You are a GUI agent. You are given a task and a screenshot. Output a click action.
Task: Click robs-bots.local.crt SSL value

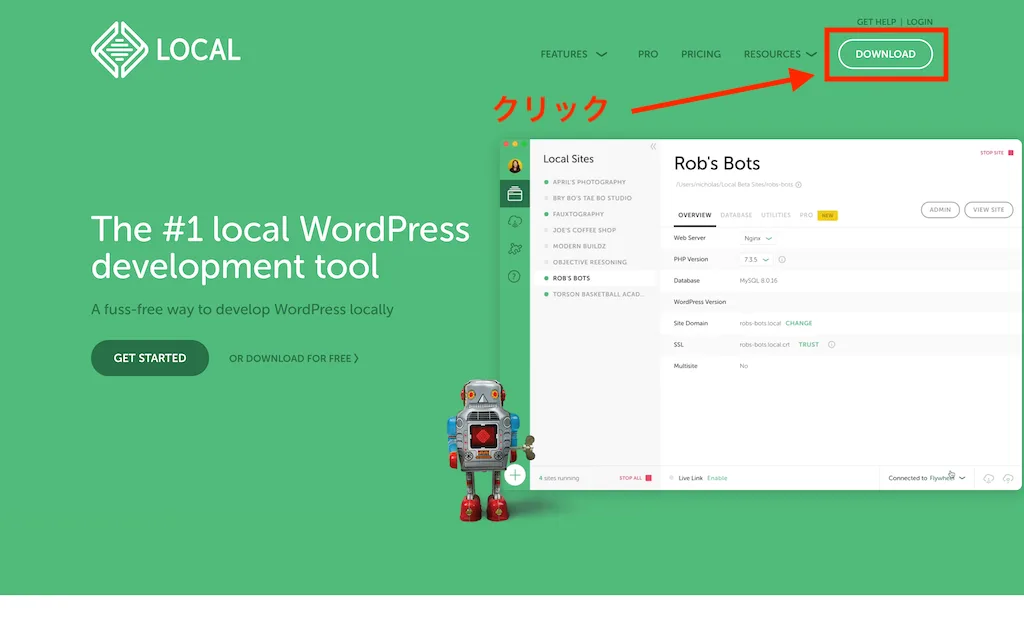click(764, 344)
